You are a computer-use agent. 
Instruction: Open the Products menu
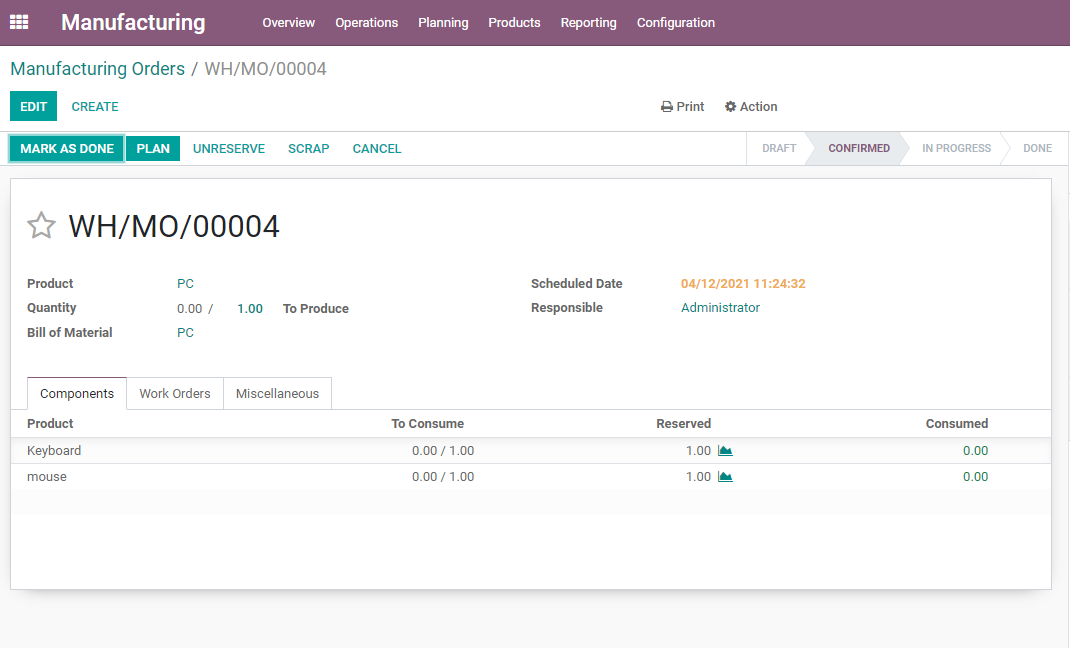(x=515, y=23)
